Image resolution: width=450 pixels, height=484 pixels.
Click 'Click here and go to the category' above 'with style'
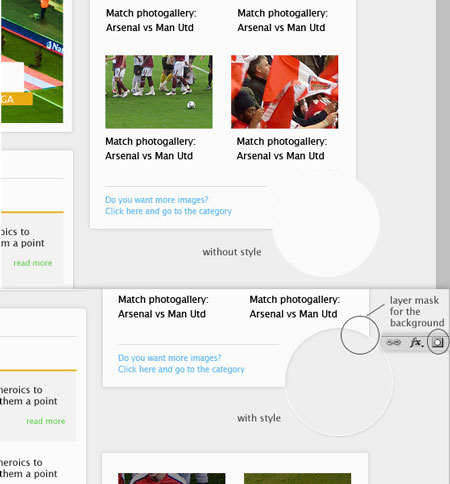[181, 369]
